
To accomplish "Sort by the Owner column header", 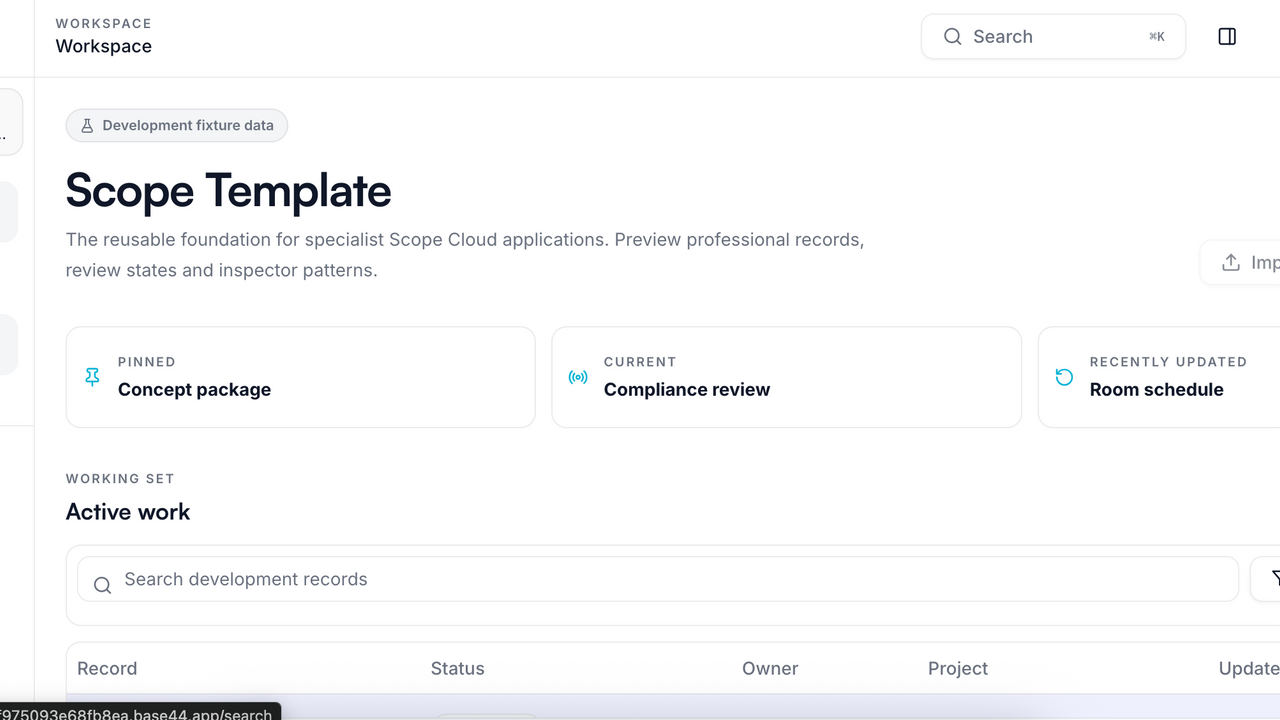I will [770, 669].
